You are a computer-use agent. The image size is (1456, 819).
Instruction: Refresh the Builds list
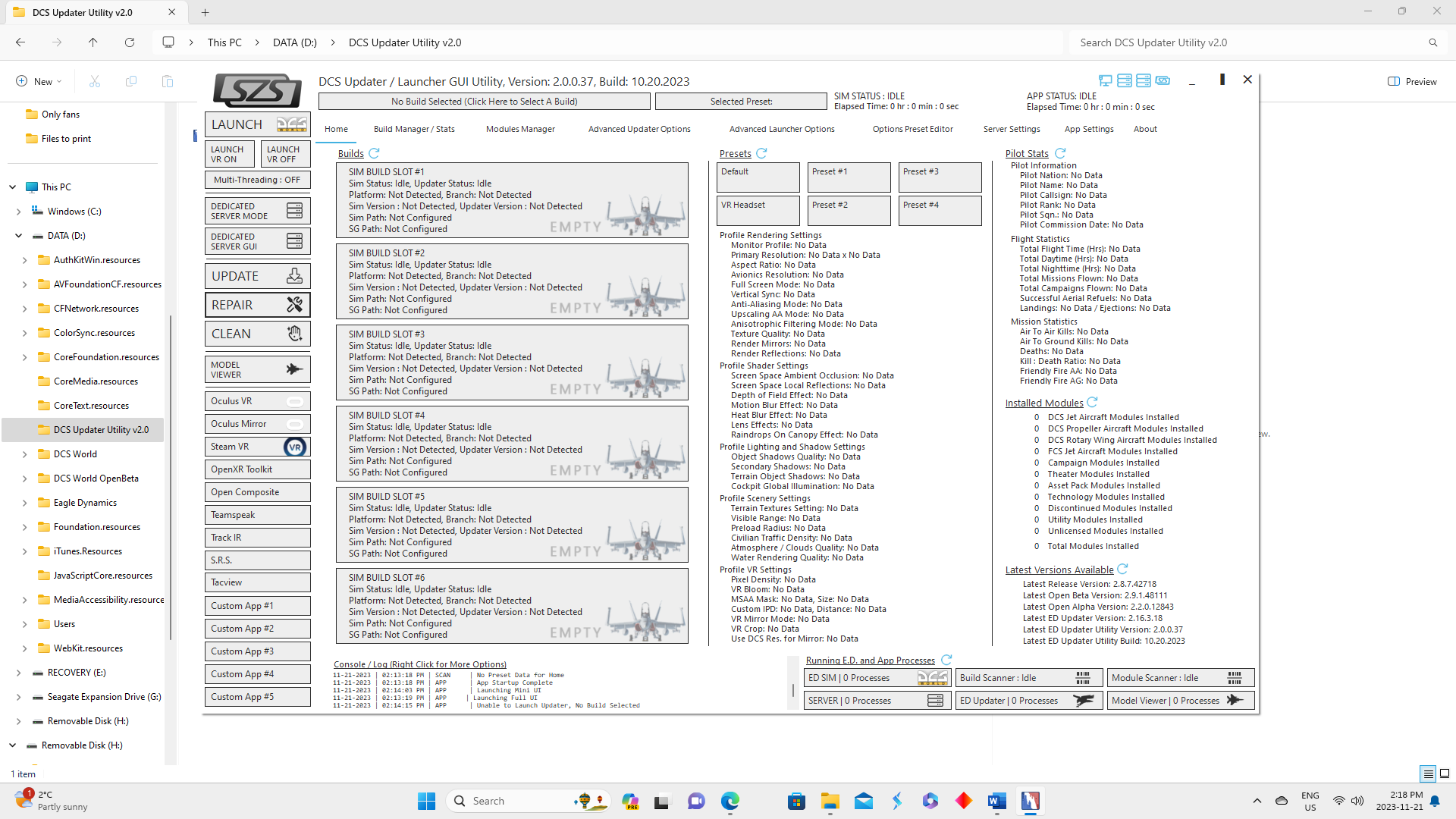tap(374, 153)
